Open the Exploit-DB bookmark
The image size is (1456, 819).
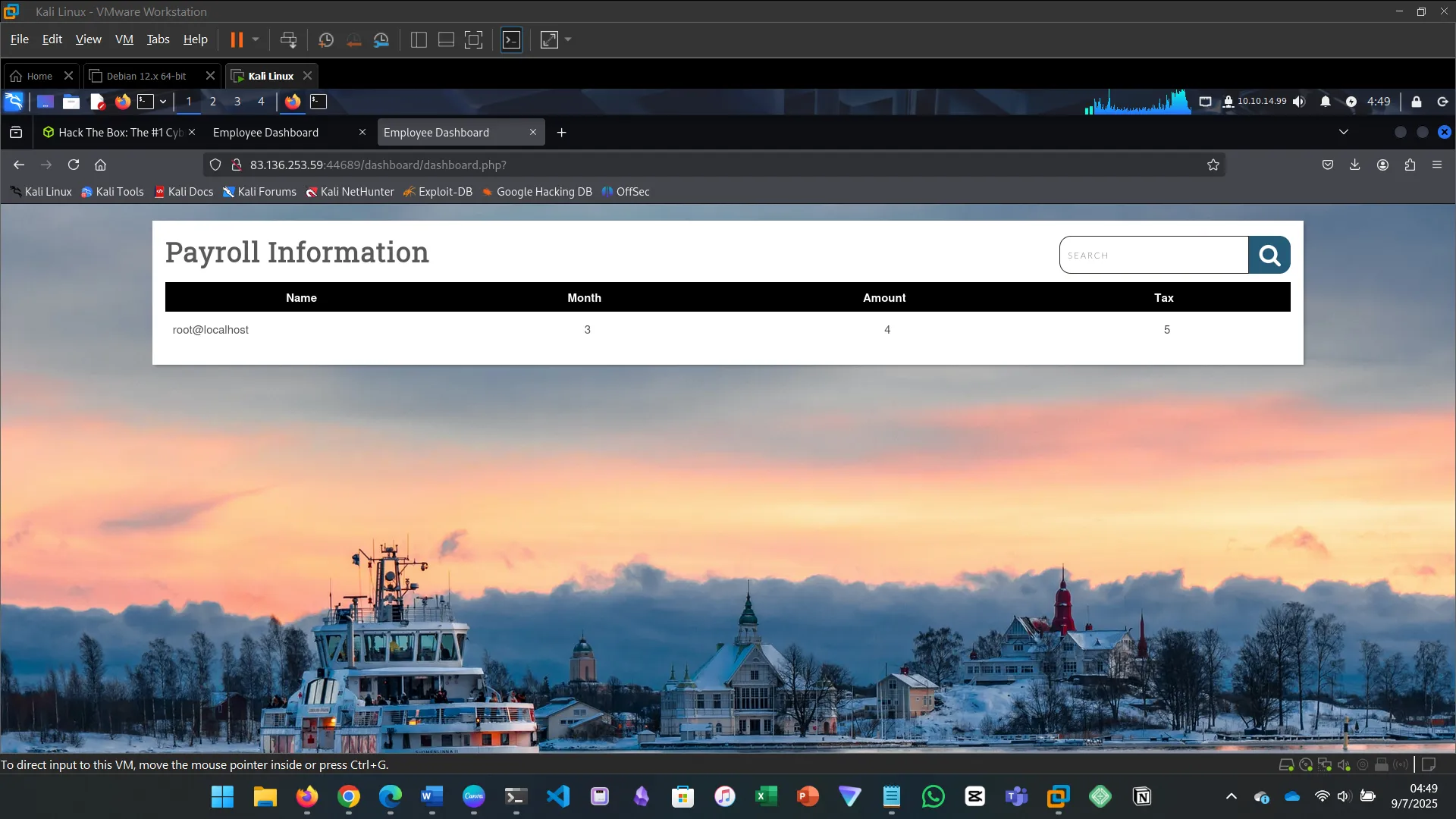(438, 192)
